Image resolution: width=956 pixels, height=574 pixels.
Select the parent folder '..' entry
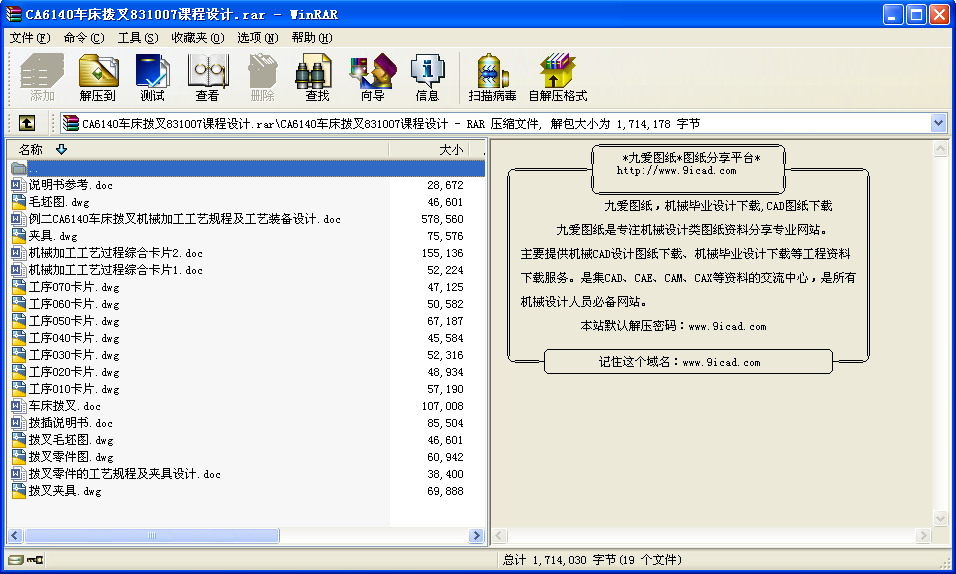click(x=33, y=168)
